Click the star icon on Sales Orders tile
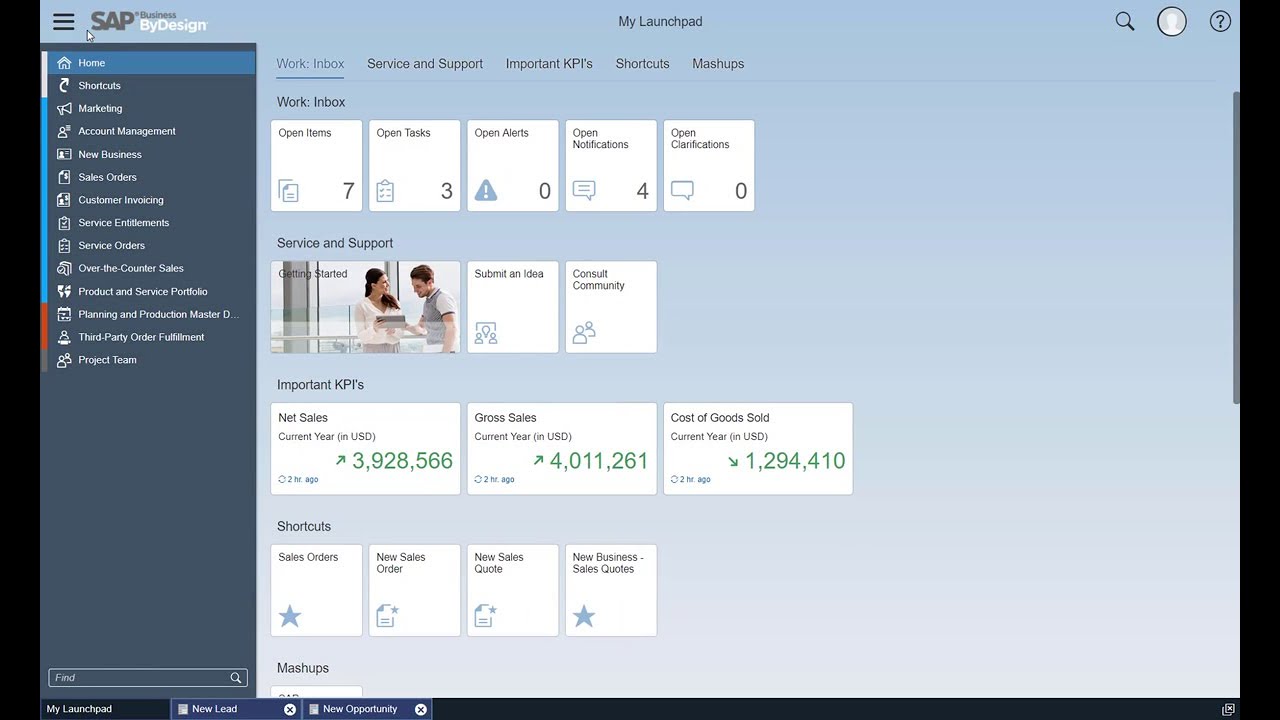 coord(290,616)
